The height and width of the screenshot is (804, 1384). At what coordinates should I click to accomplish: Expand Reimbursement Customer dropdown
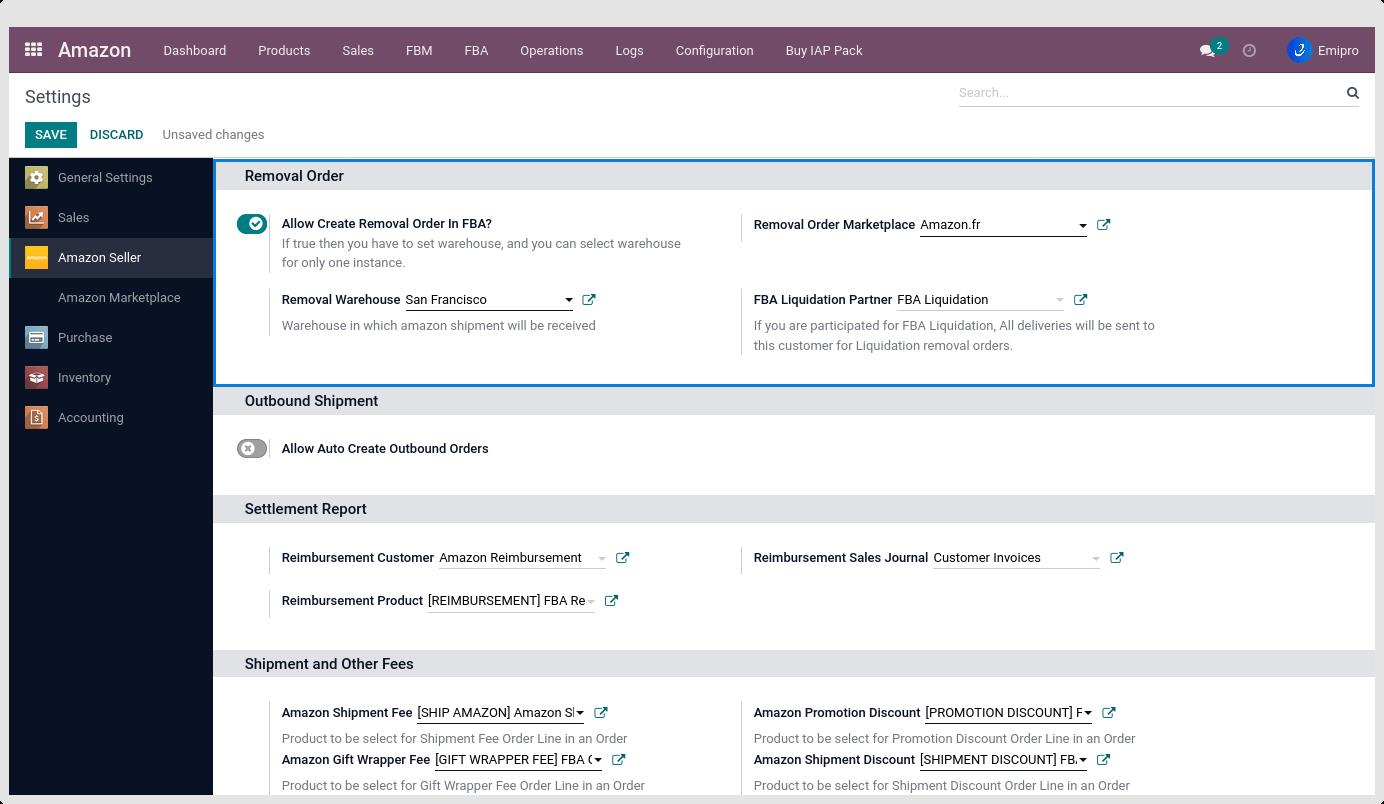601,559
